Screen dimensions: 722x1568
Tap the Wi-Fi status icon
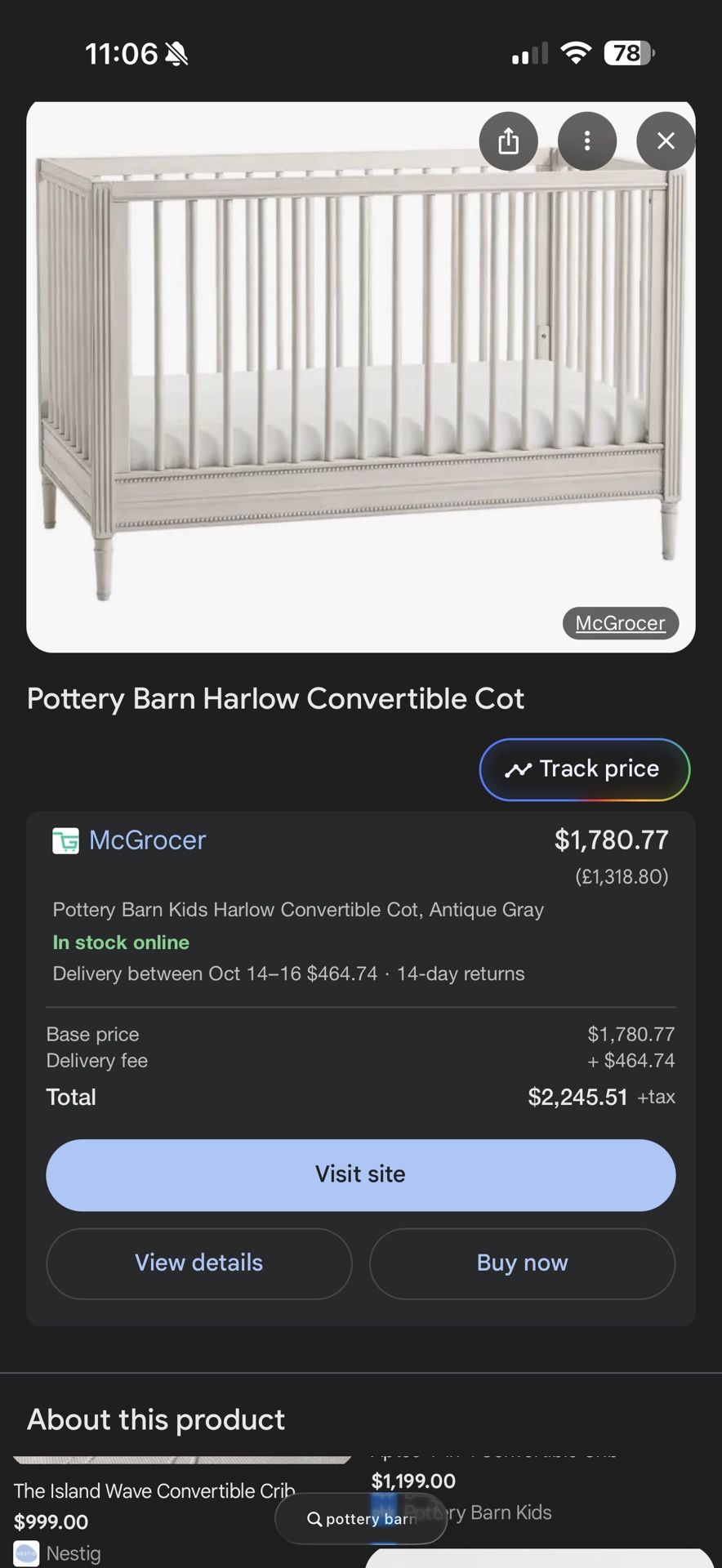[576, 54]
